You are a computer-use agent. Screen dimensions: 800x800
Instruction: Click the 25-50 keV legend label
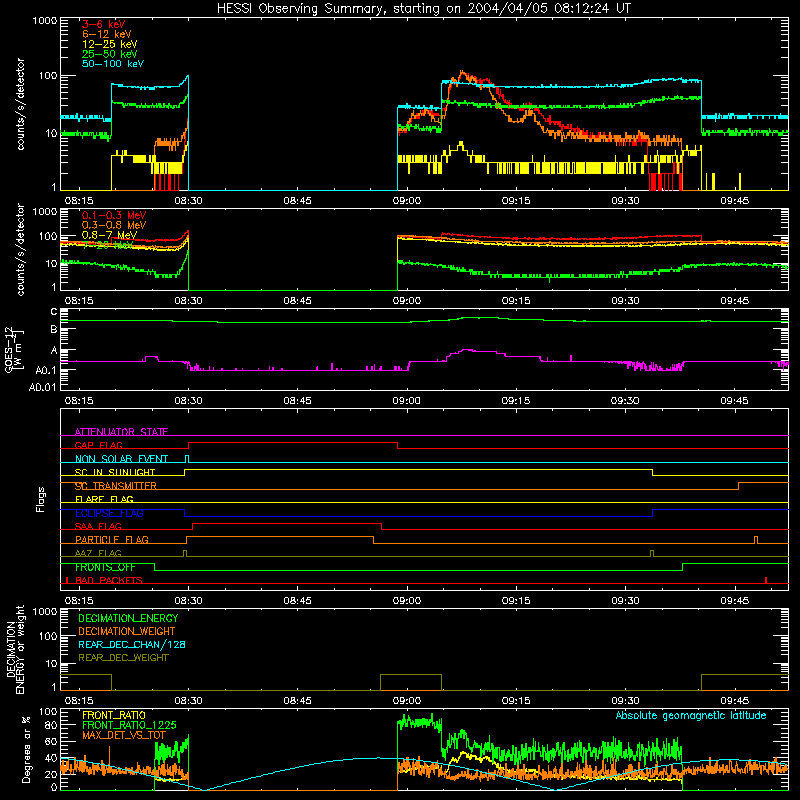point(110,54)
